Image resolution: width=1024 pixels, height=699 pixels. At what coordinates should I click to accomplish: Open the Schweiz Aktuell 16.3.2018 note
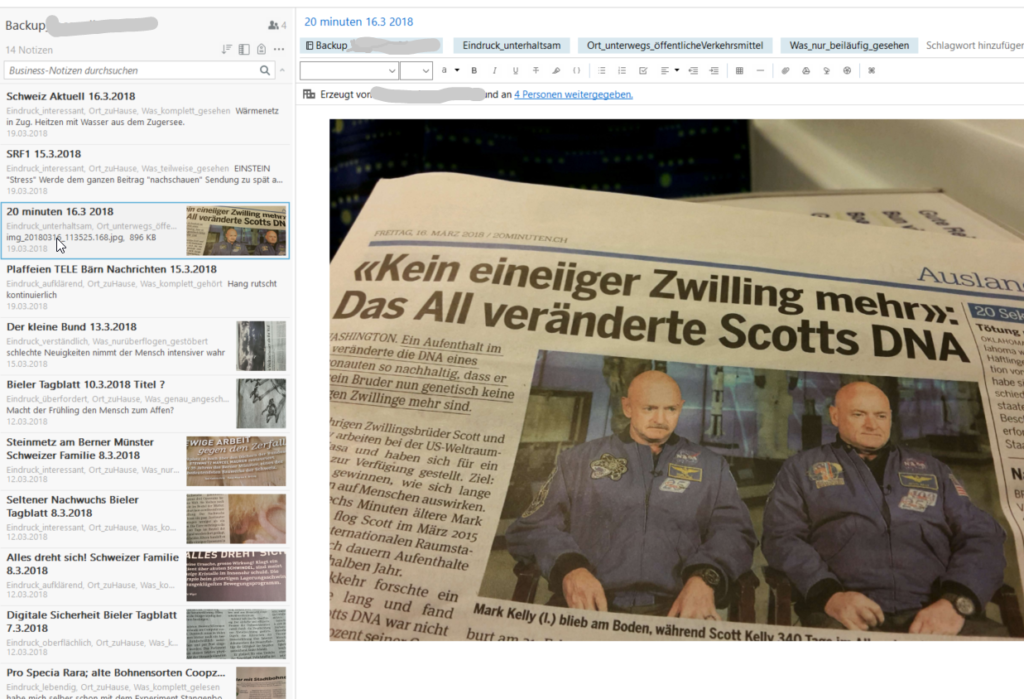tap(145, 116)
